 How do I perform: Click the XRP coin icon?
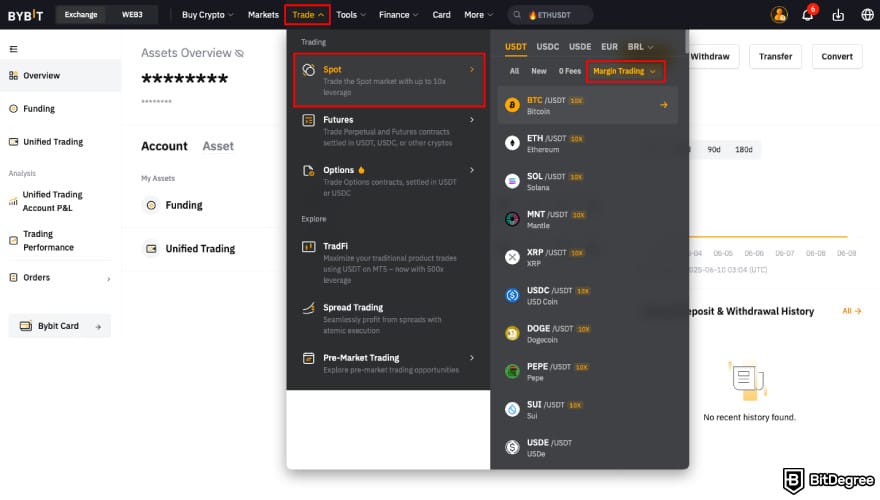pos(512,257)
